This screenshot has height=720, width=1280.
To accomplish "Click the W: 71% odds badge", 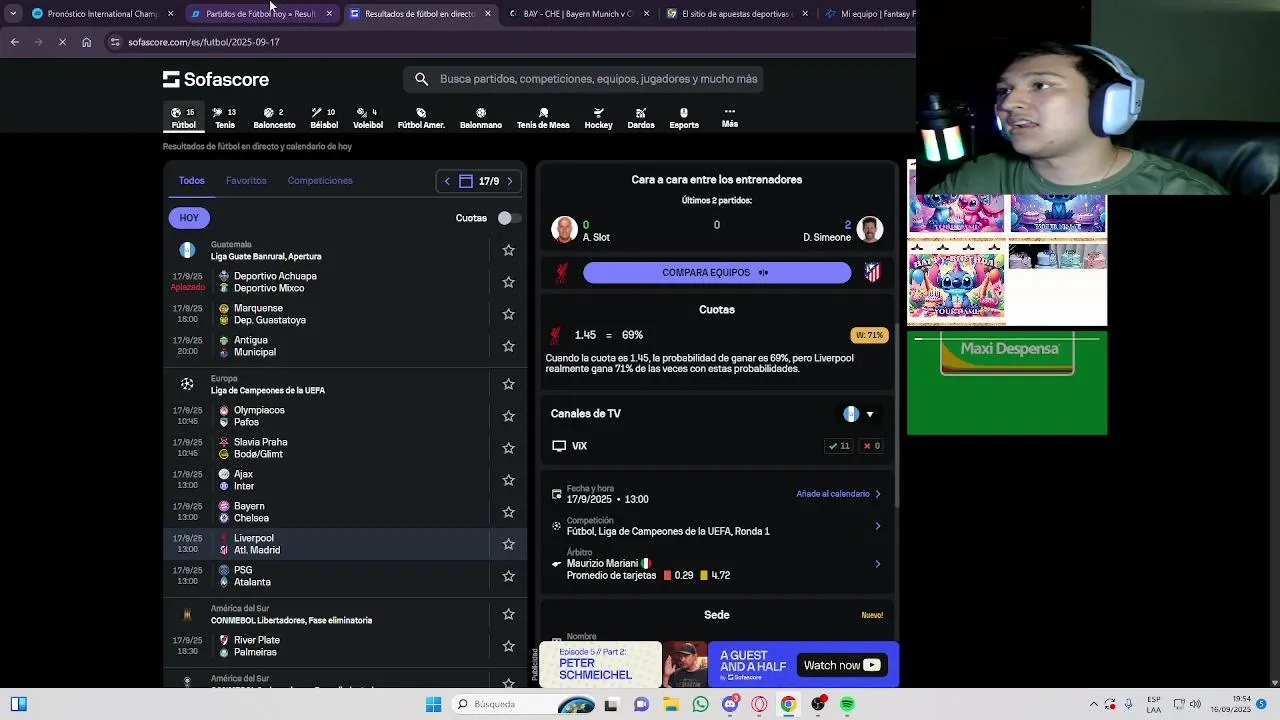I will tap(869, 335).
